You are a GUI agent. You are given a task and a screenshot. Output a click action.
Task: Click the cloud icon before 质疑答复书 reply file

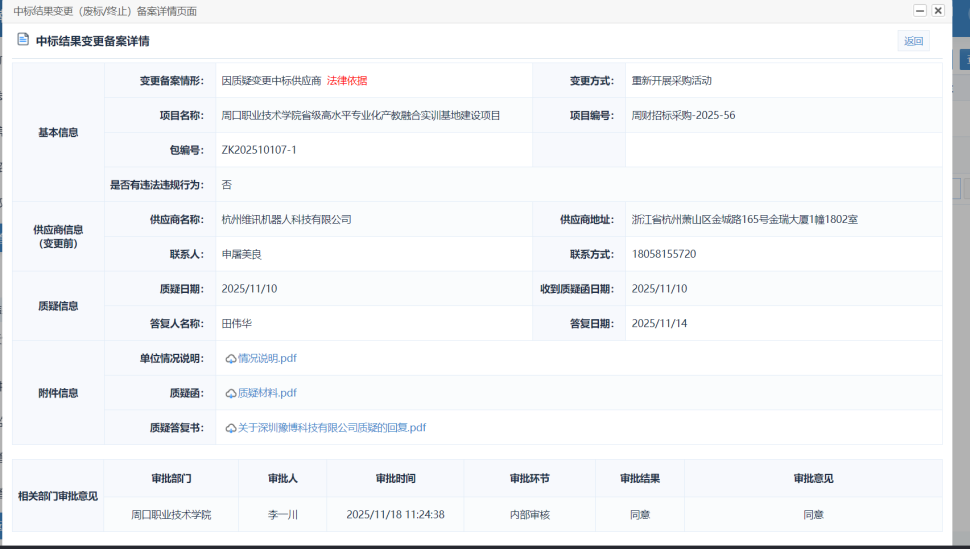point(231,428)
